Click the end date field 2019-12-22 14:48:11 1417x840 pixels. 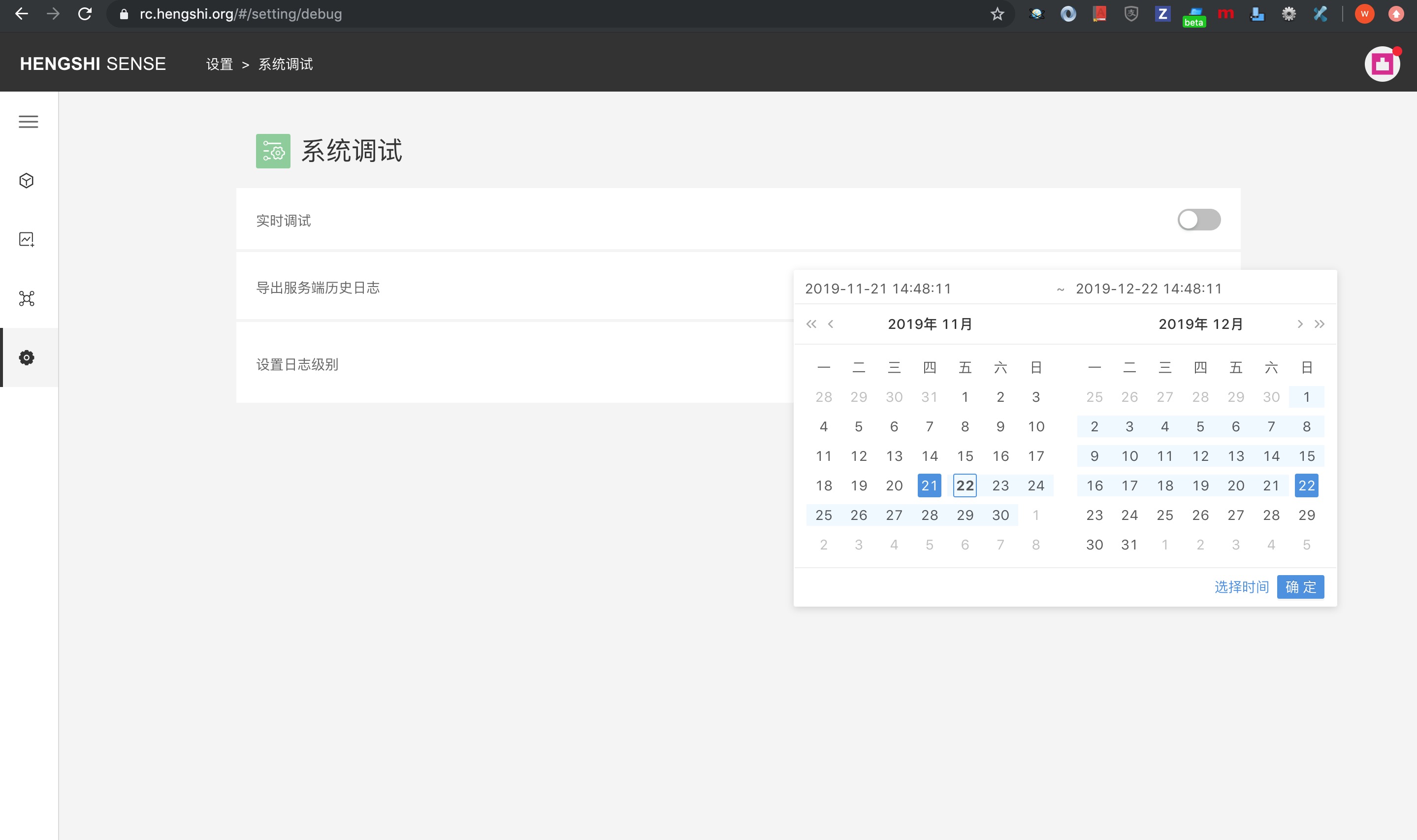click(x=1149, y=289)
